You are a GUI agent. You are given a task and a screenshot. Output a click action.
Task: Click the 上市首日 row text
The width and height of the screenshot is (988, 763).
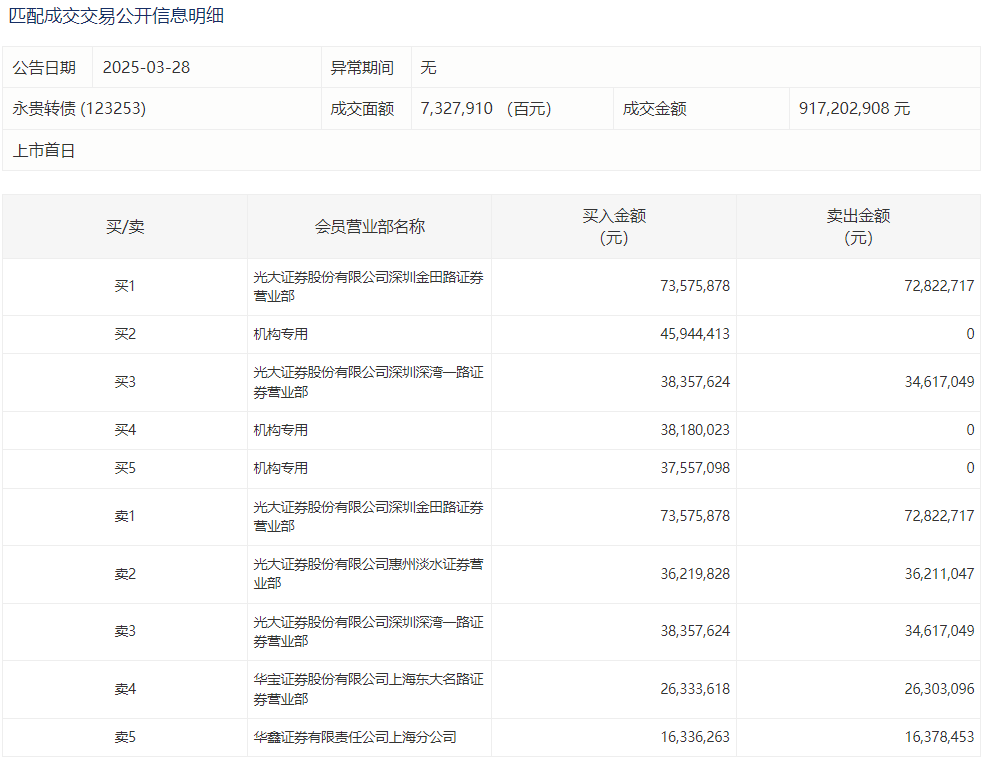coord(44,151)
